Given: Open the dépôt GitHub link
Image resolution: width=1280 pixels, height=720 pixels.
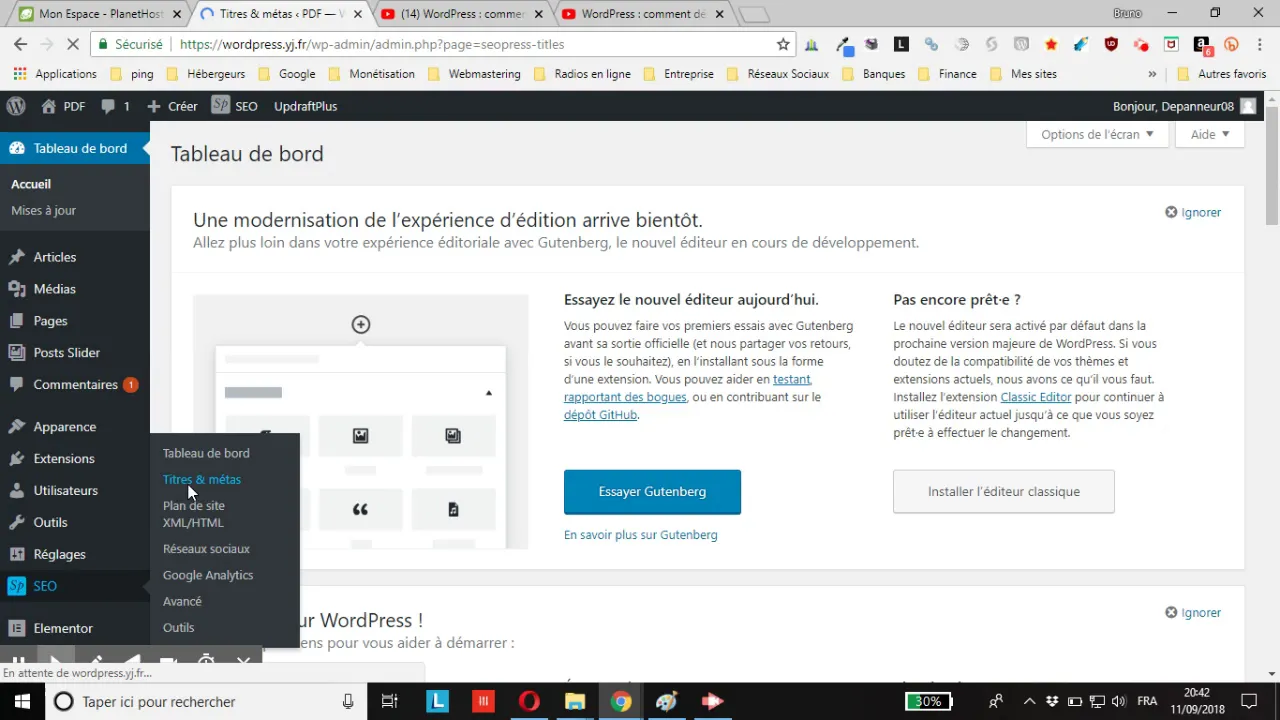Looking at the screenshot, I should coord(600,415).
